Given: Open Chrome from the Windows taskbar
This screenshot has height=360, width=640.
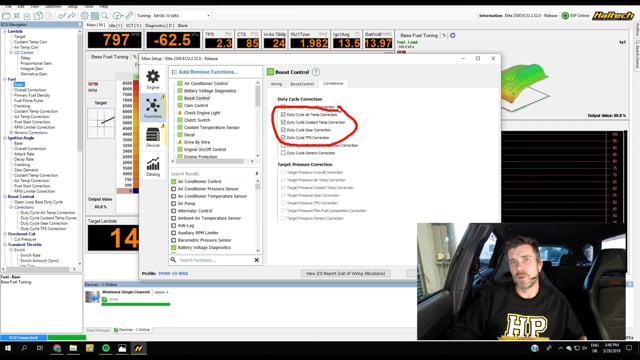Looking at the screenshot, I should (57, 348).
